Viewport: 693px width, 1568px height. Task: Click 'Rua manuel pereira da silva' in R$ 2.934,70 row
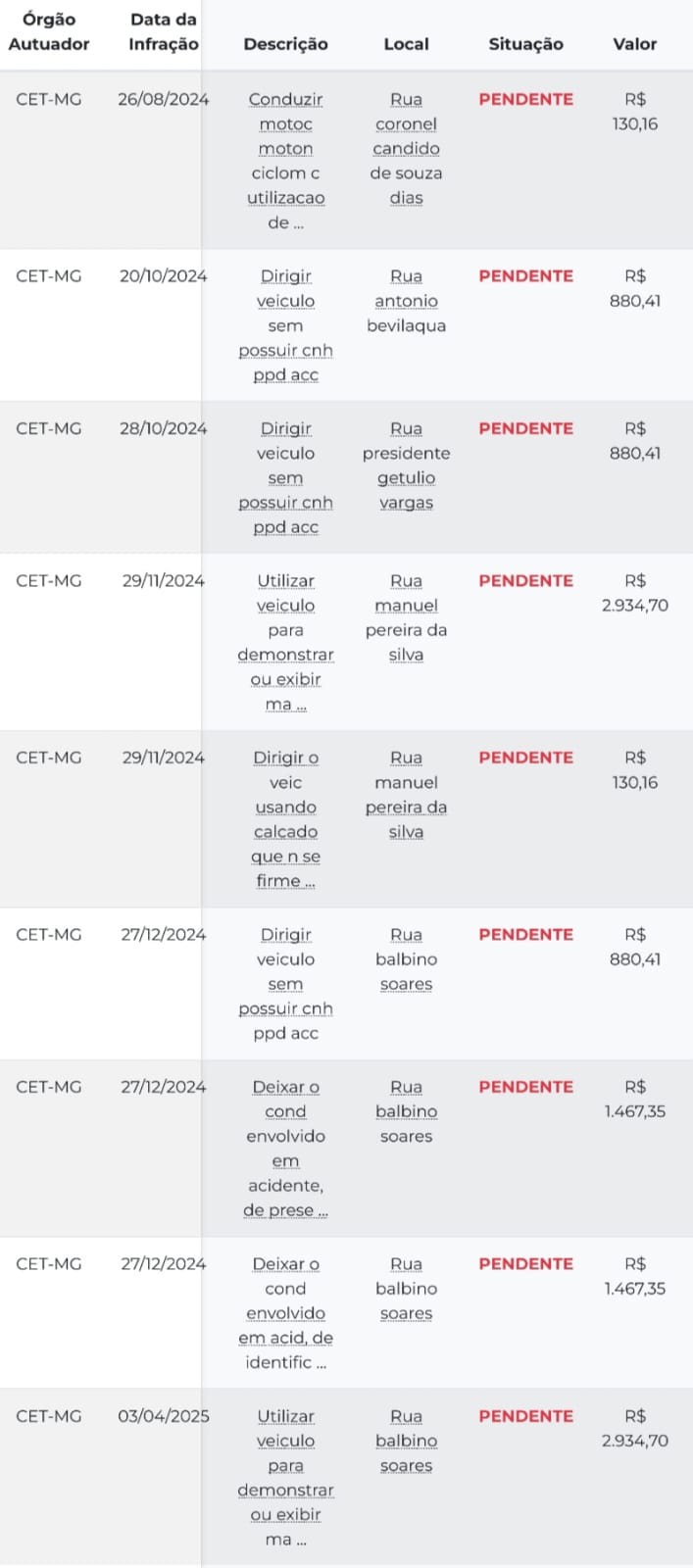pos(406,617)
